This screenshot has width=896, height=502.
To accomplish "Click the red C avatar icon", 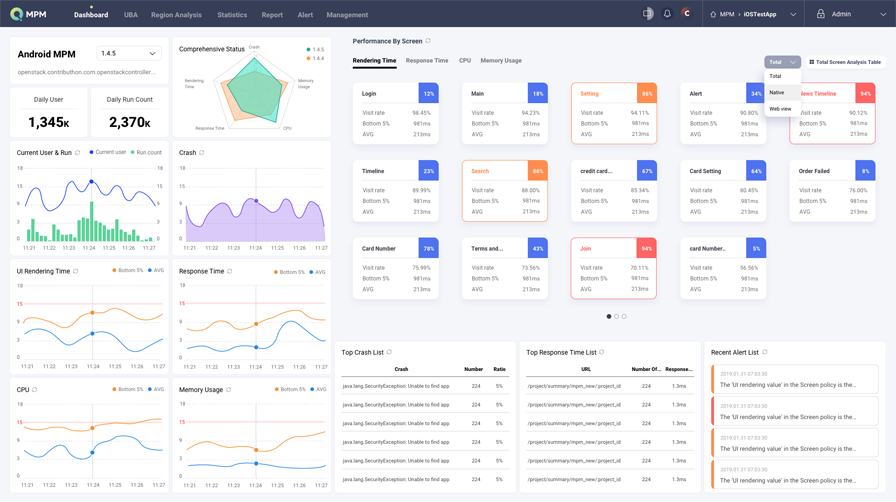I will point(686,13).
